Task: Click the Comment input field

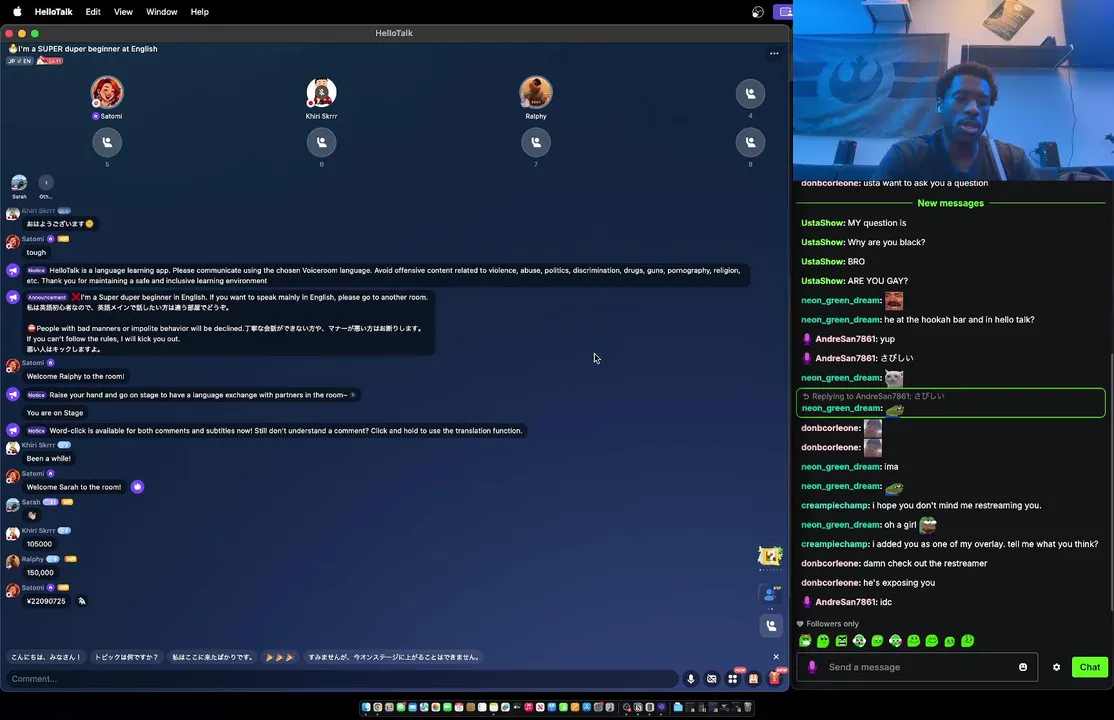Action: pyautogui.click(x=341, y=679)
